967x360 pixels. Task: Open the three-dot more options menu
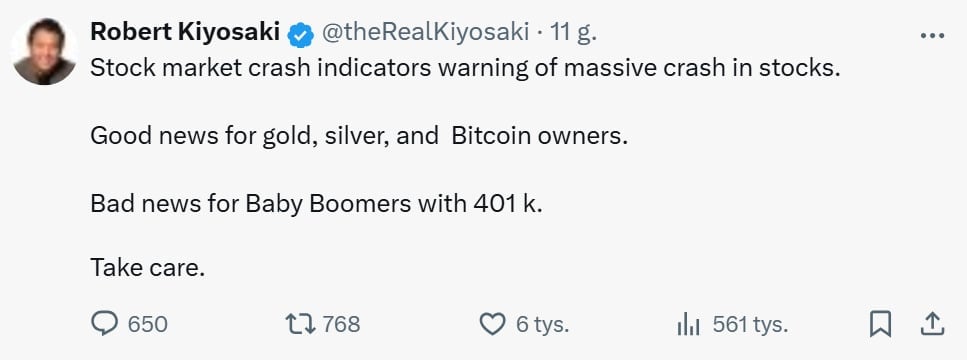[932, 36]
